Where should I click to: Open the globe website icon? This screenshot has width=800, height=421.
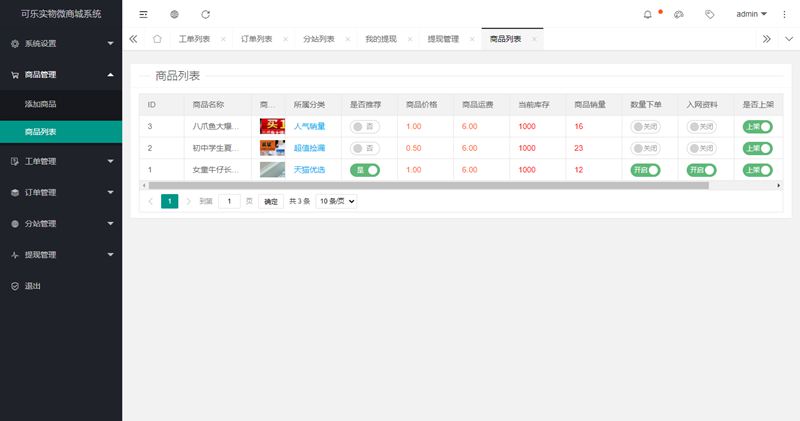(x=174, y=15)
